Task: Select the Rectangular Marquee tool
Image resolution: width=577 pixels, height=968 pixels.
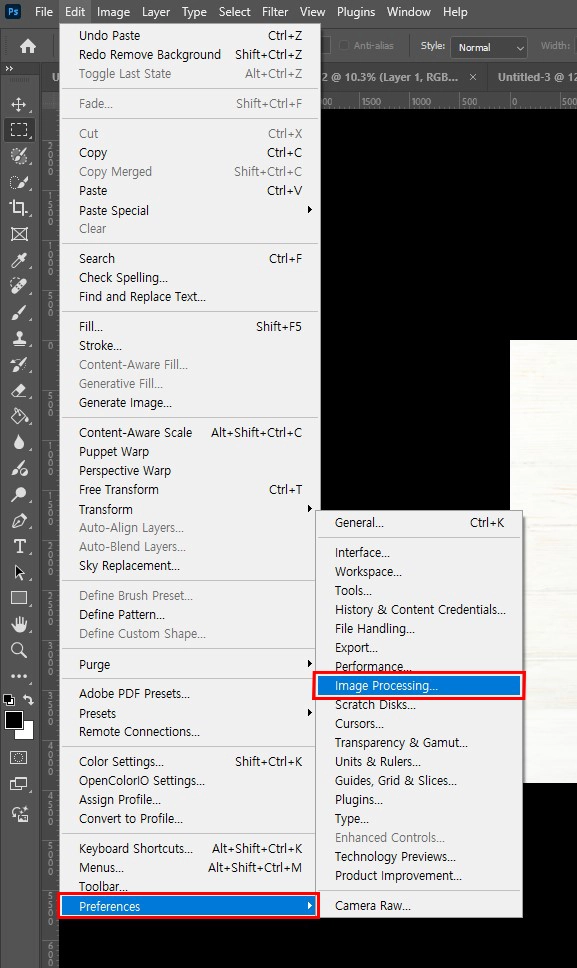Action: tap(19, 130)
